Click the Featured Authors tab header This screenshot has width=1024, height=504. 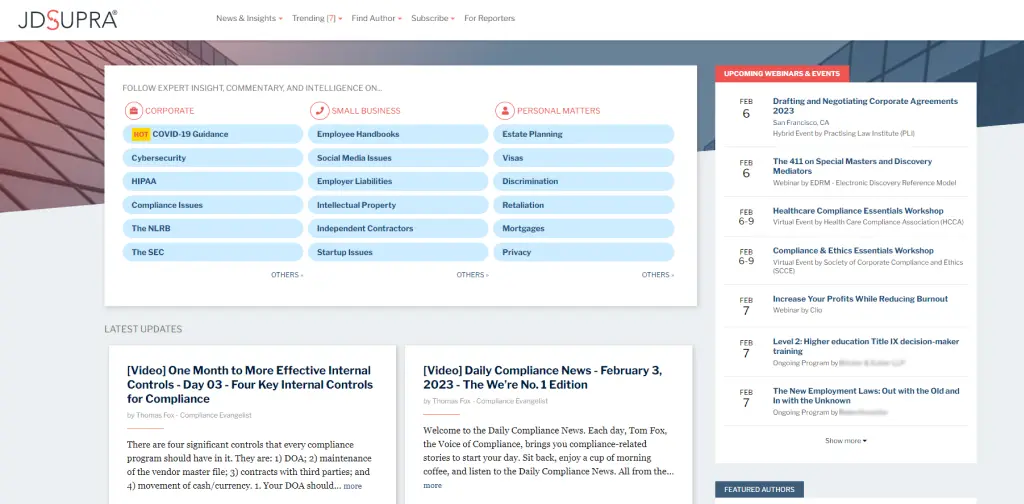(x=759, y=490)
